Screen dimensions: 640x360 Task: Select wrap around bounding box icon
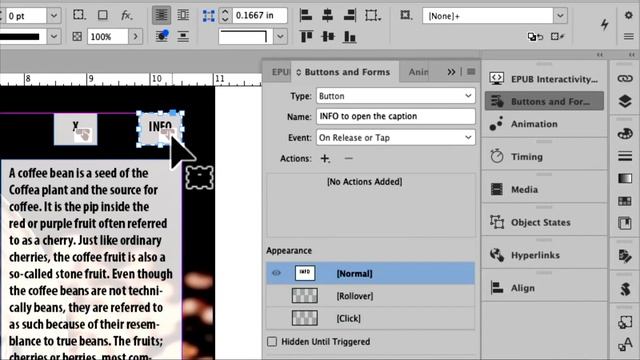pyautogui.click(x=183, y=16)
